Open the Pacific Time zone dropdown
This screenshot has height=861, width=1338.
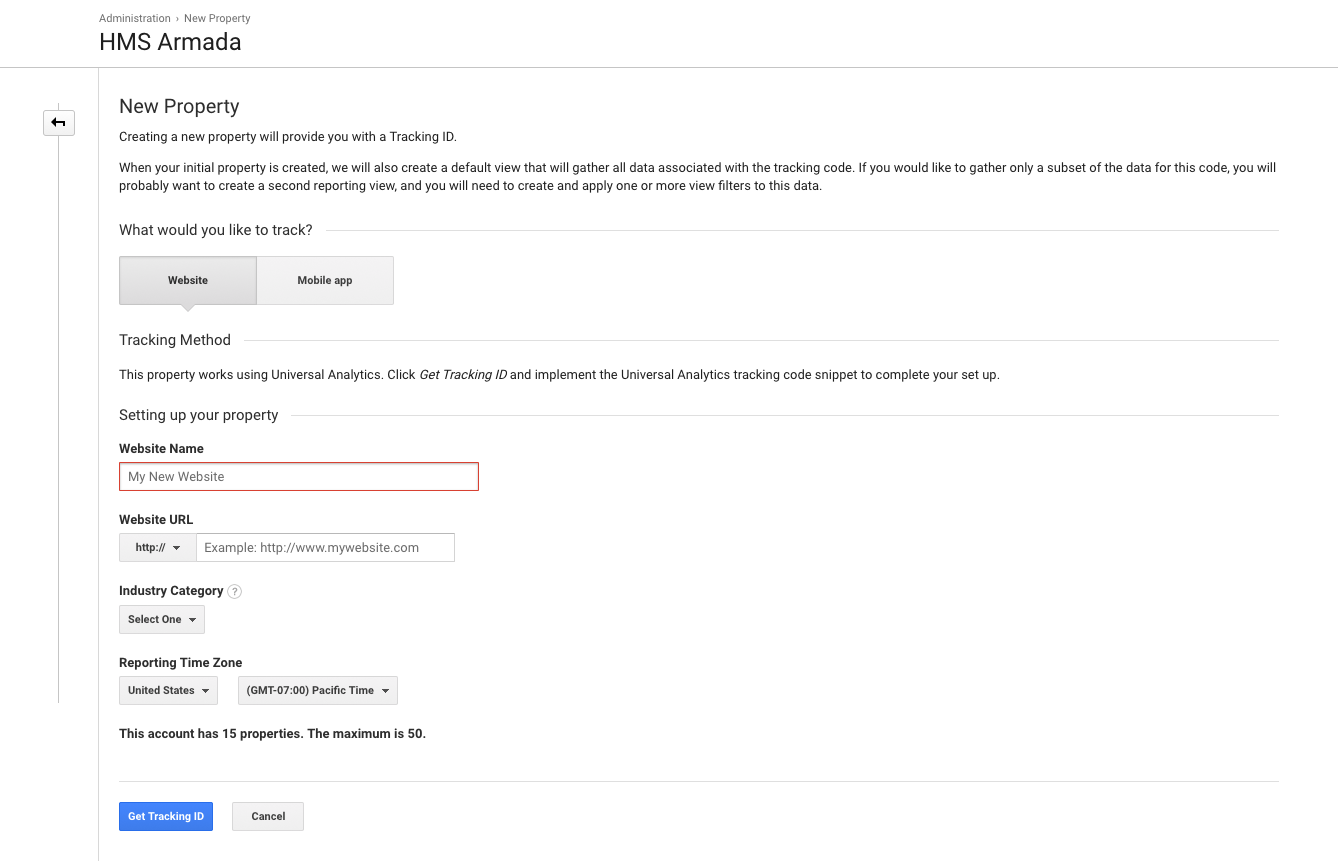pos(318,690)
